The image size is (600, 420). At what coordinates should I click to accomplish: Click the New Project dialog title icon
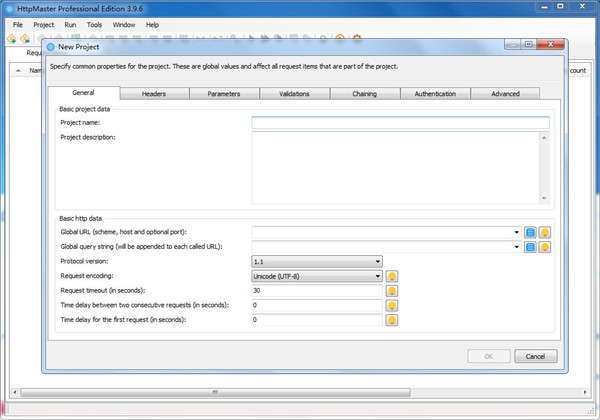[x=51, y=47]
